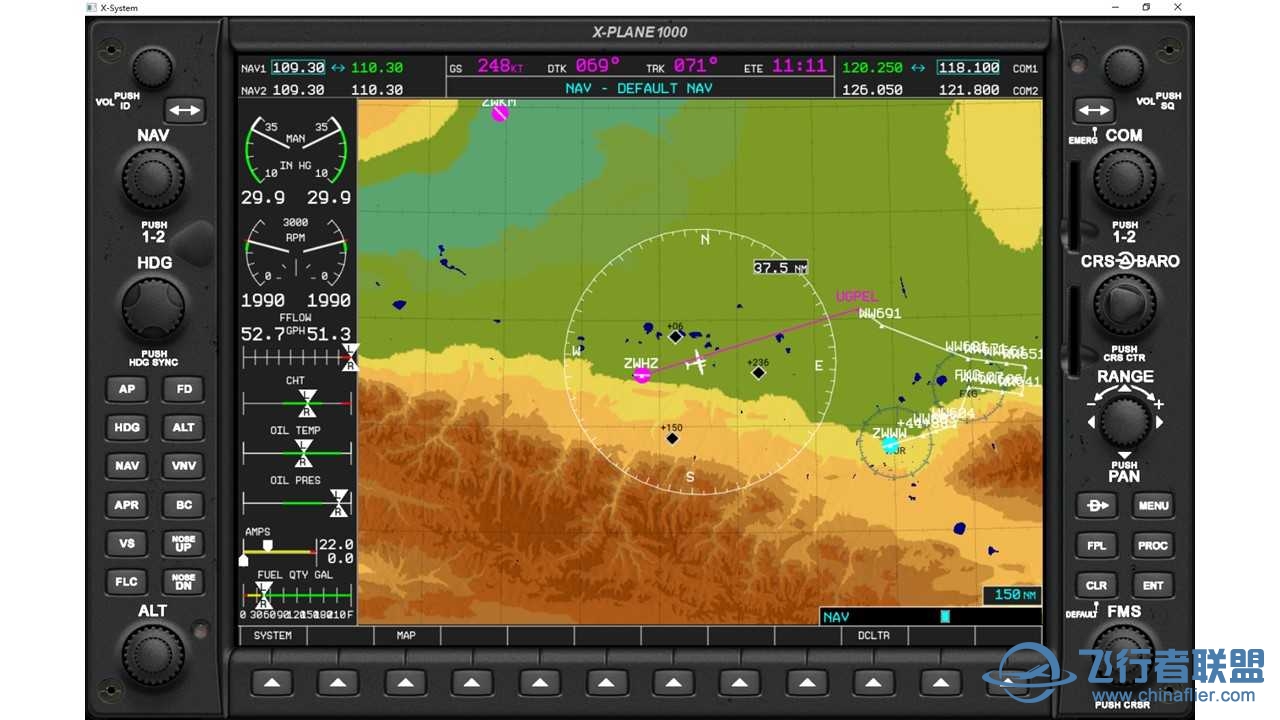The height and width of the screenshot is (720, 1280).
Task: Click the 150 NM map range indicator
Action: tap(1013, 595)
